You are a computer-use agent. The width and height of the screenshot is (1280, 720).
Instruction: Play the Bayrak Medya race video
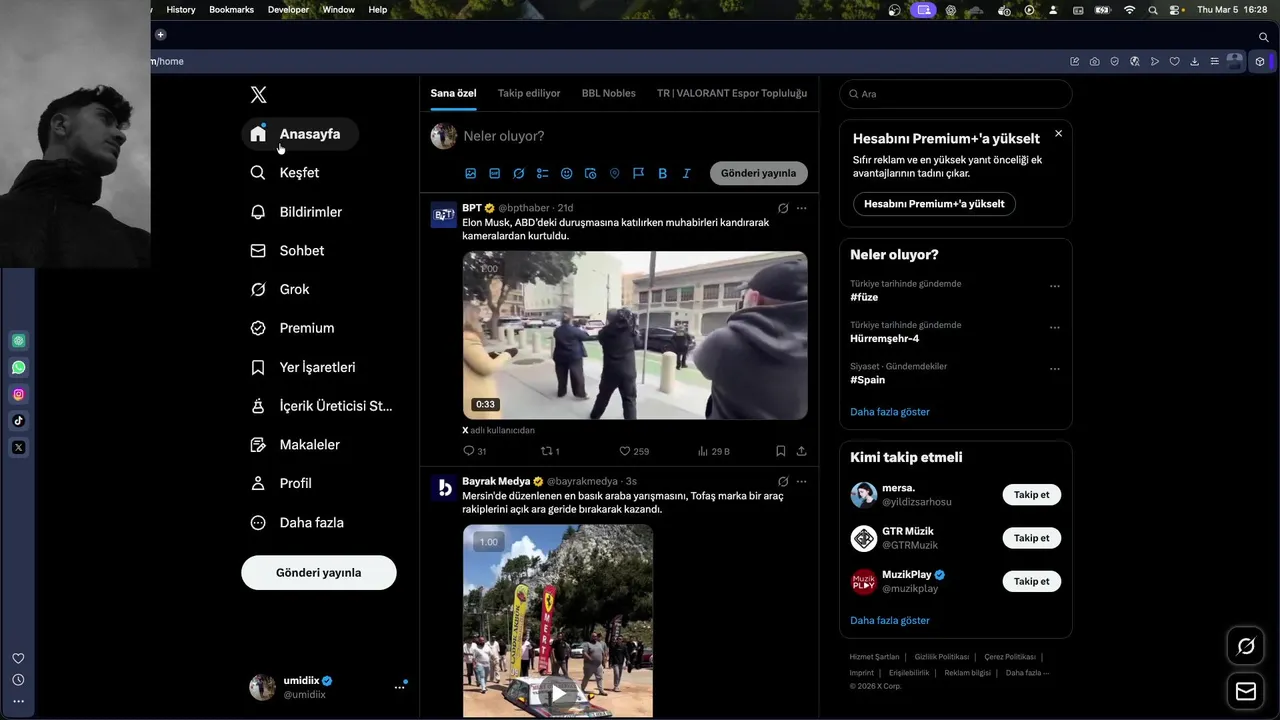[558, 692]
